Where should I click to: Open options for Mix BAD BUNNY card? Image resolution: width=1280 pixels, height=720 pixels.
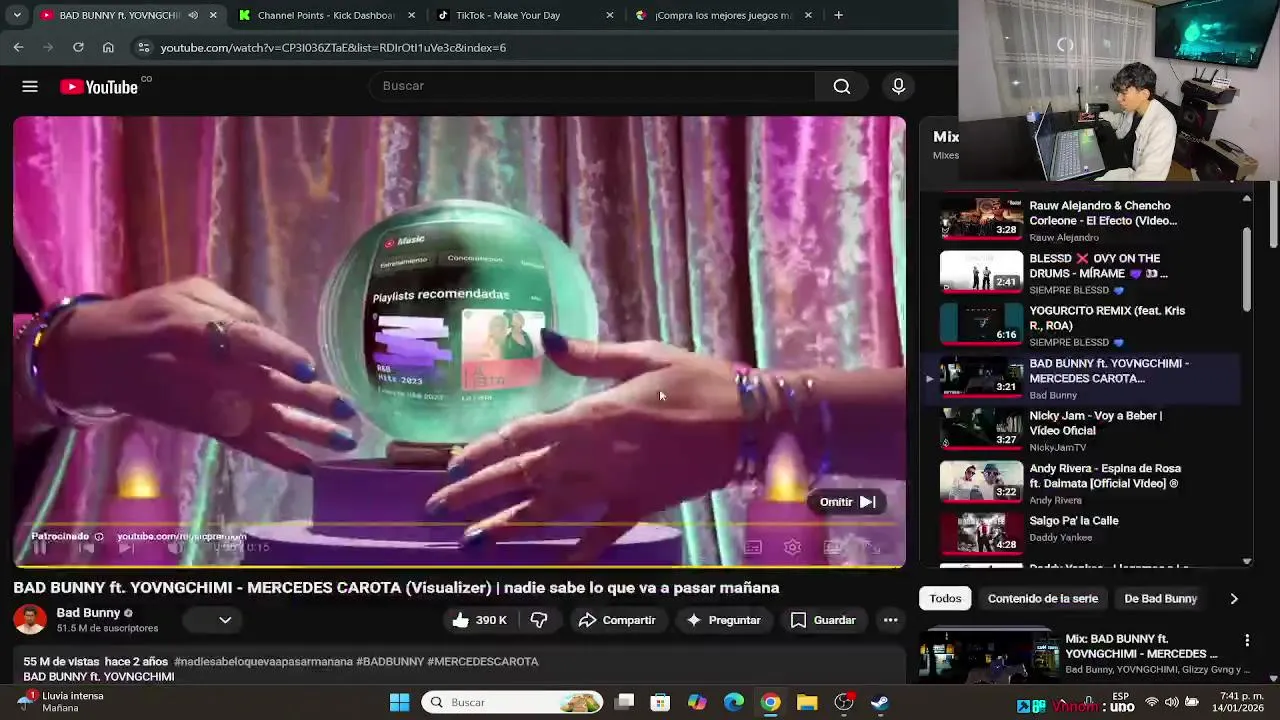click(x=1247, y=640)
